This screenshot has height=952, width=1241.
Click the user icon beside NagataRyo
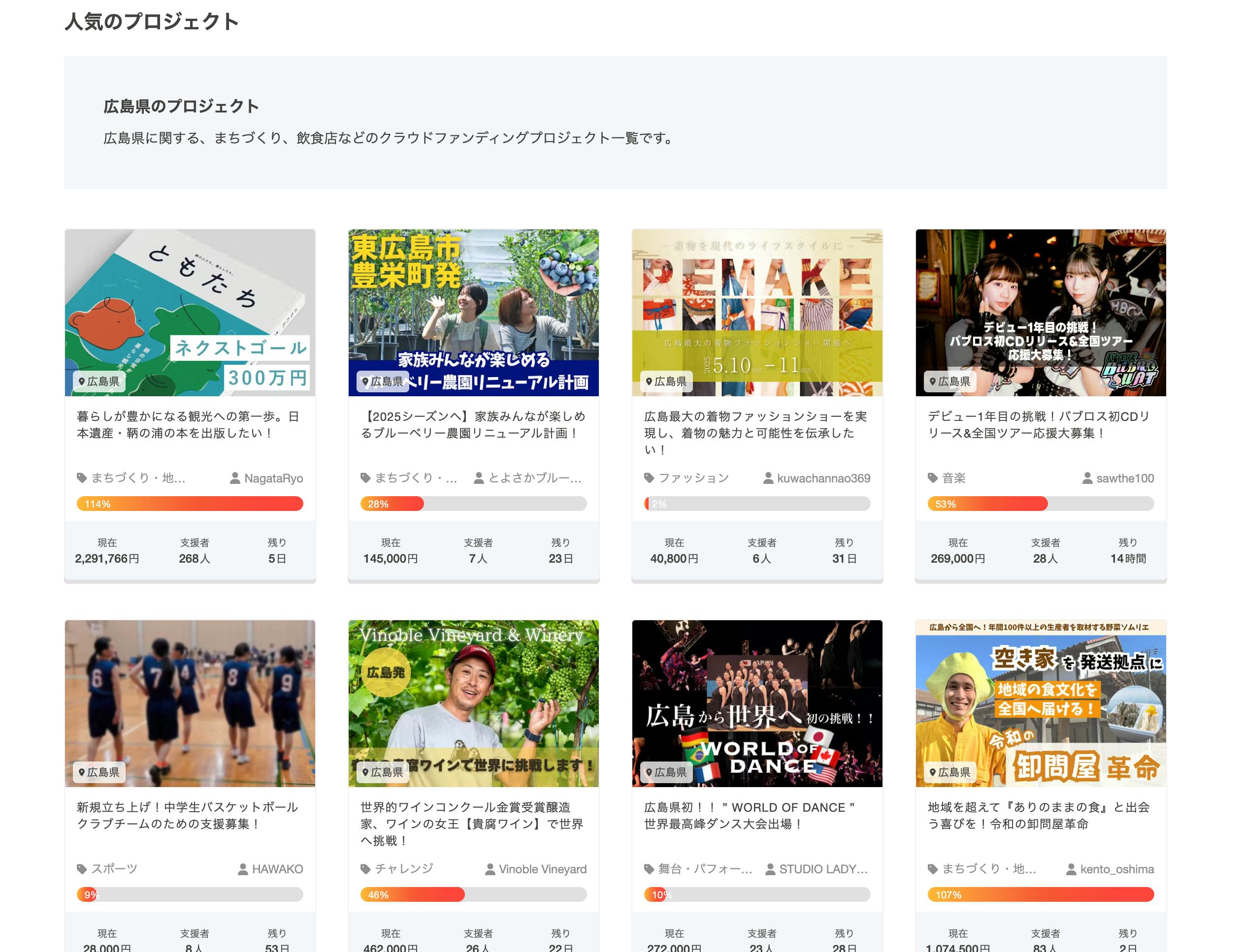[235, 478]
